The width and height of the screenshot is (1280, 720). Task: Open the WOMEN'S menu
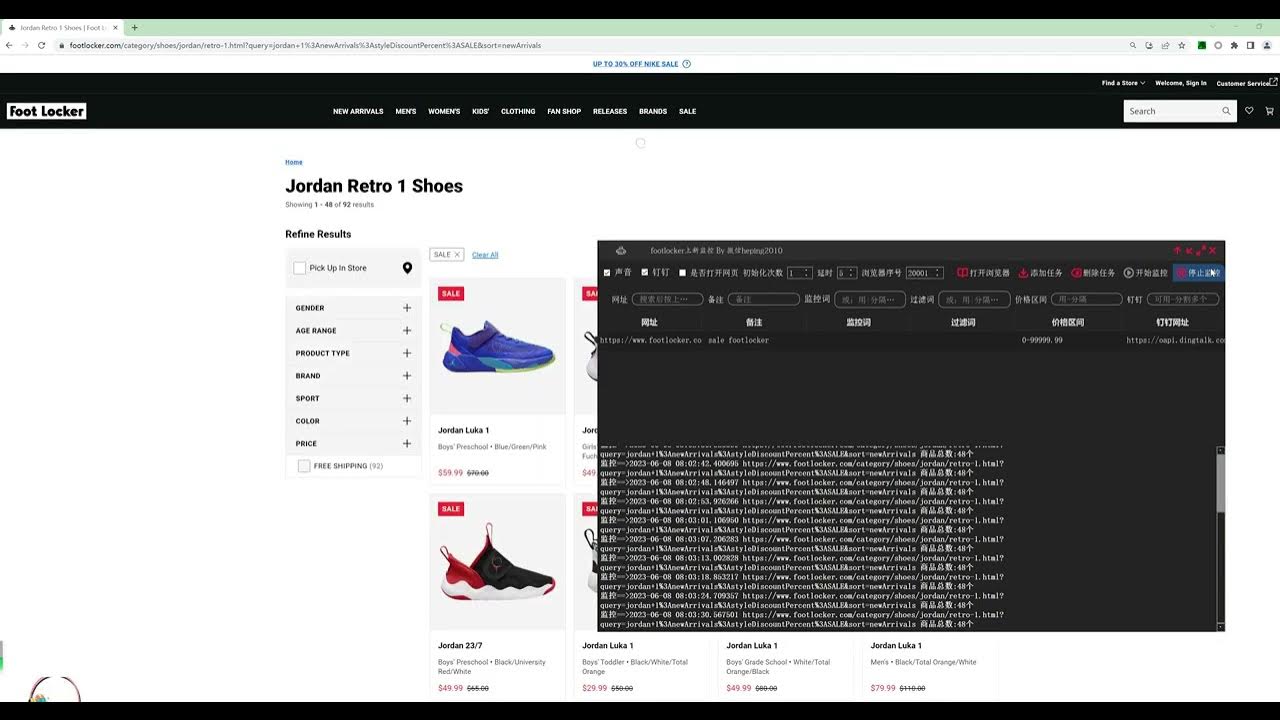444,111
